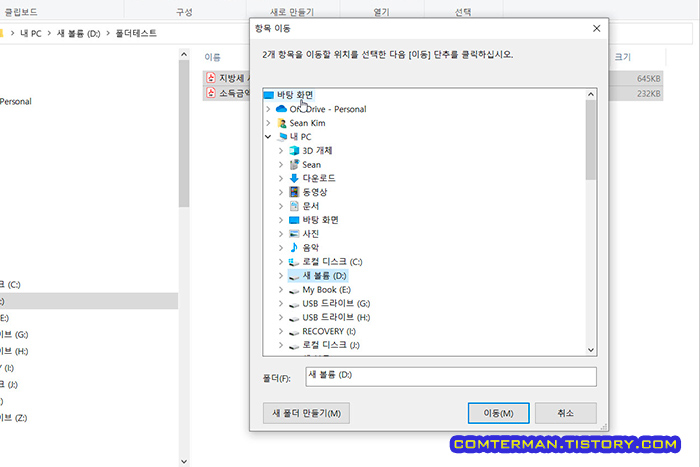Select the Sean Kim tree label
Viewport: 700px width, 467px height.
click(307, 123)
